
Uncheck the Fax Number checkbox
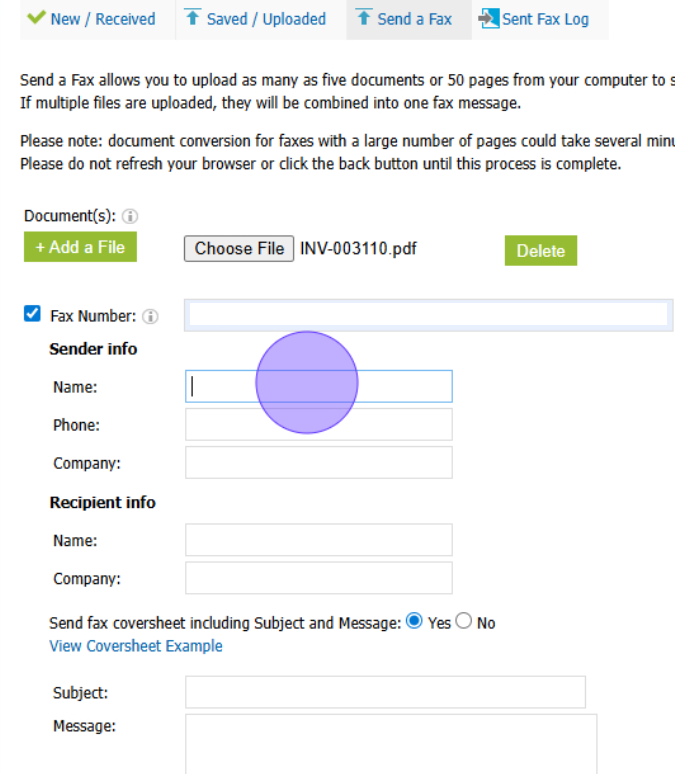(32, 315)
